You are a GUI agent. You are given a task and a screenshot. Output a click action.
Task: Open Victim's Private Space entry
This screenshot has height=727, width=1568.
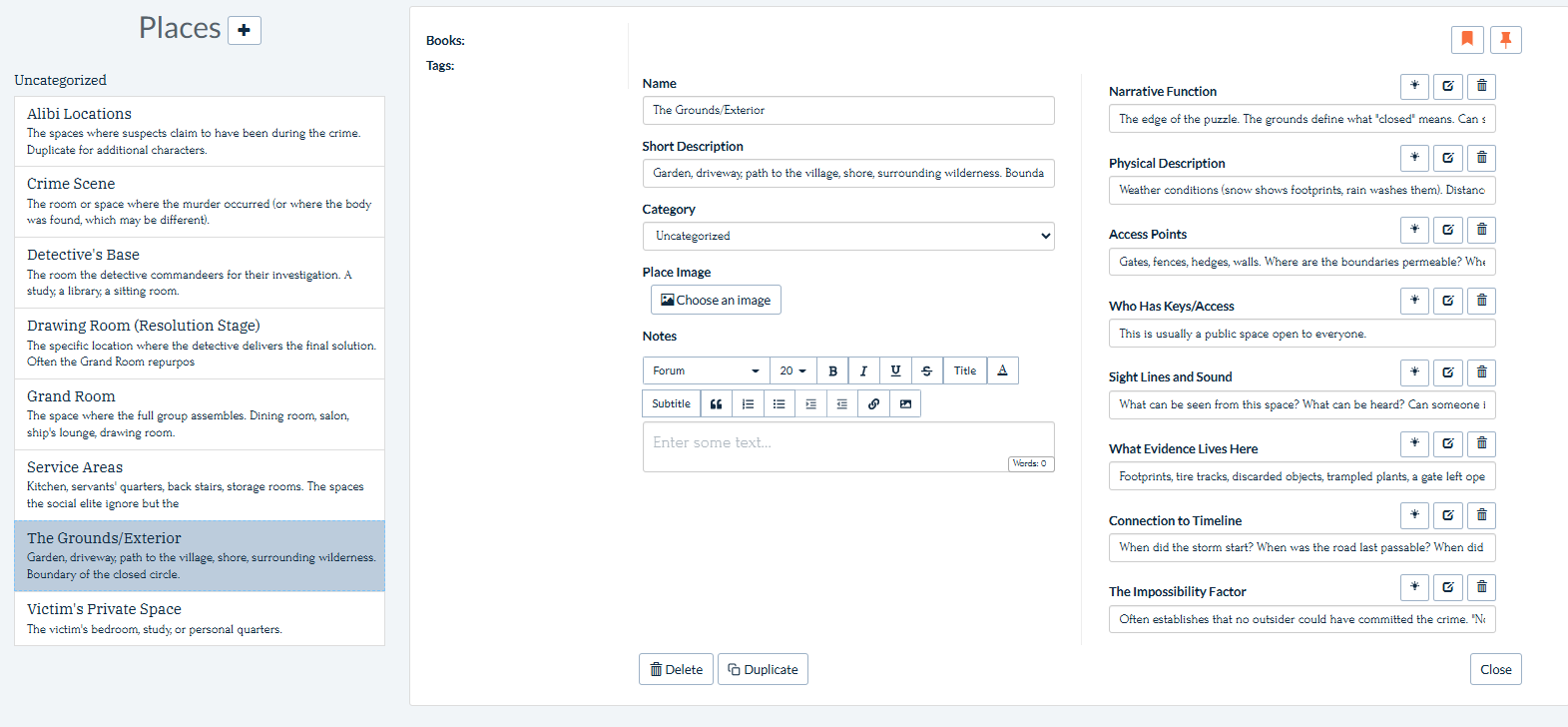tap(200, 618)
